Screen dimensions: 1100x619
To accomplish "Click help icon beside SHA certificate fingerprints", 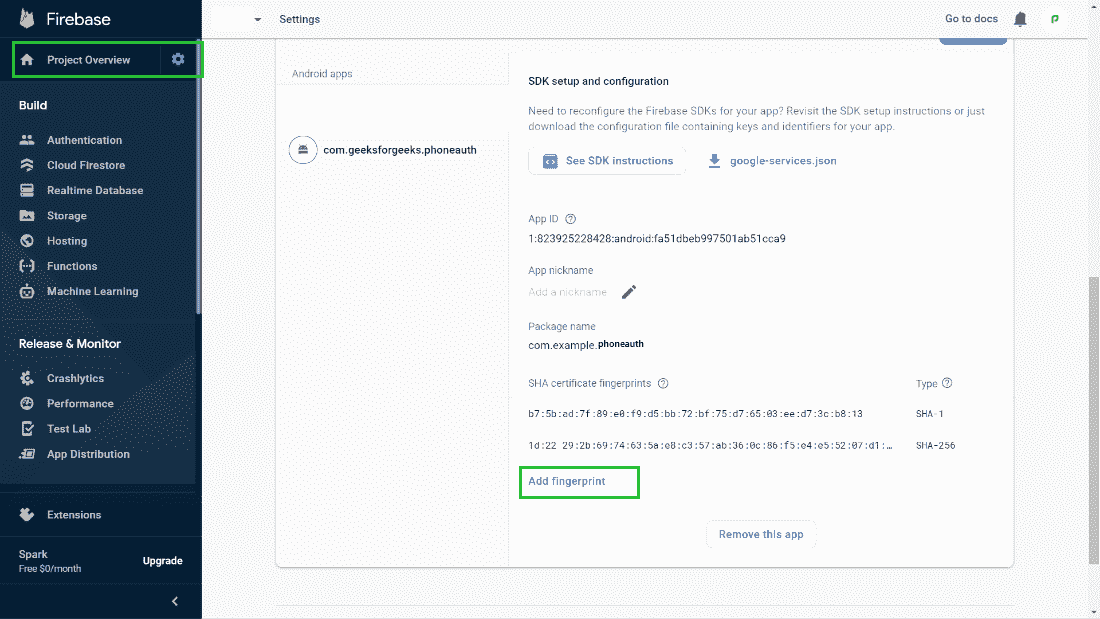I will (x=663, y=383).
